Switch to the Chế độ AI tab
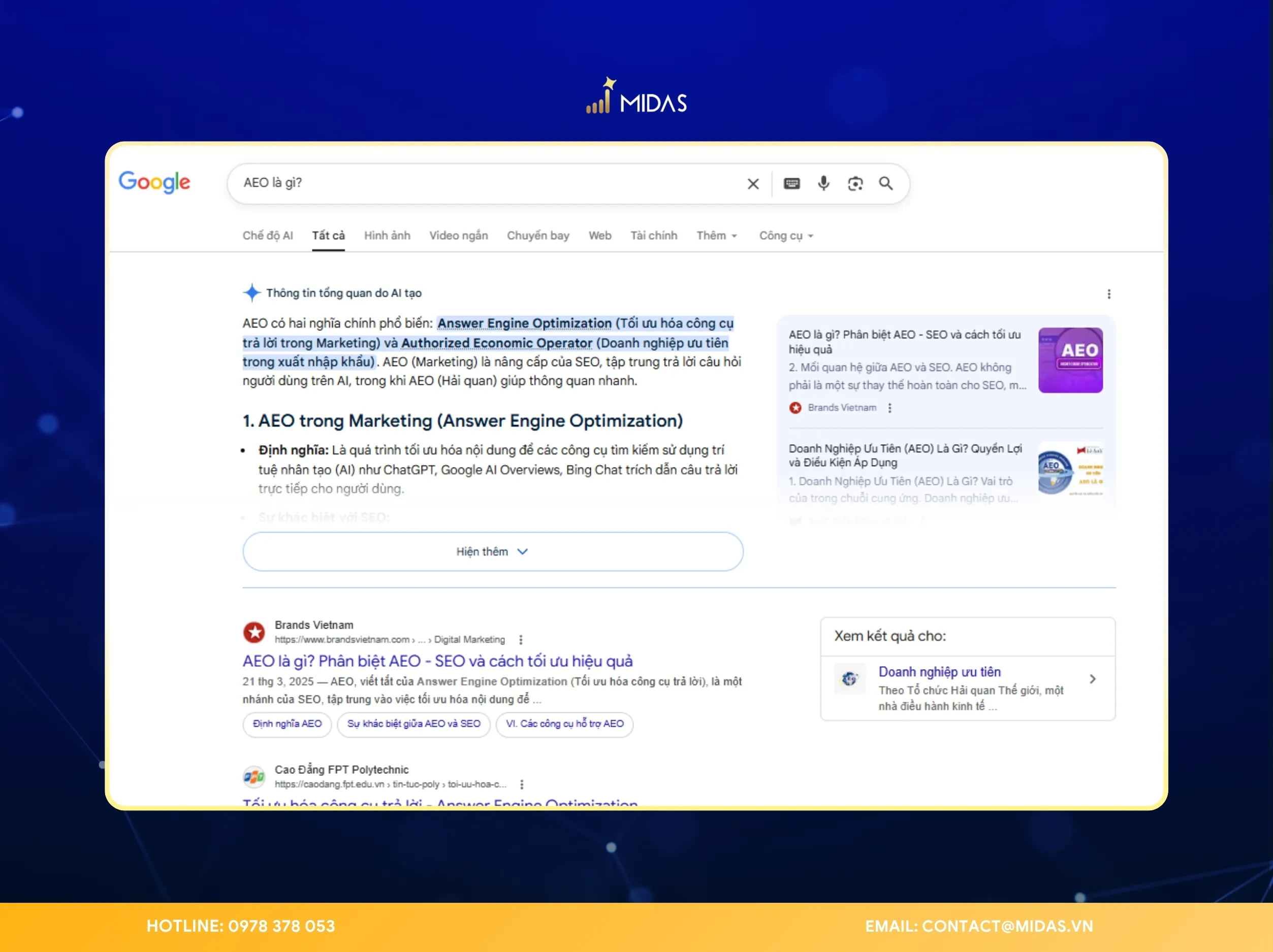 pos(267,236)
